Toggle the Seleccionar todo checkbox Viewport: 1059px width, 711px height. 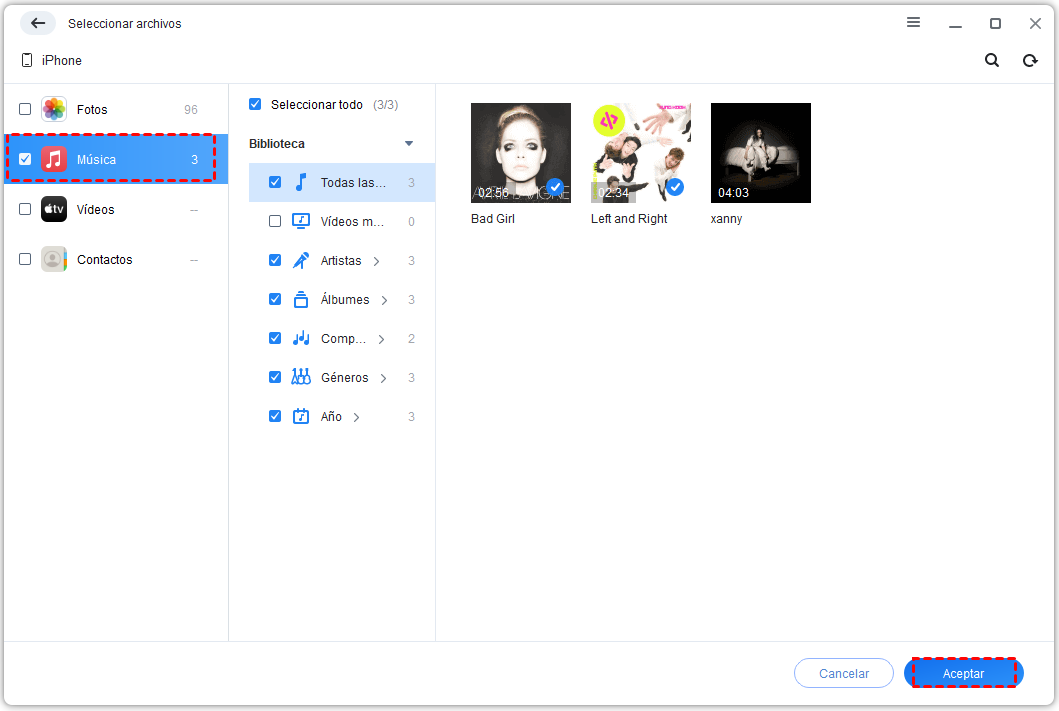[x=255, y=104]
